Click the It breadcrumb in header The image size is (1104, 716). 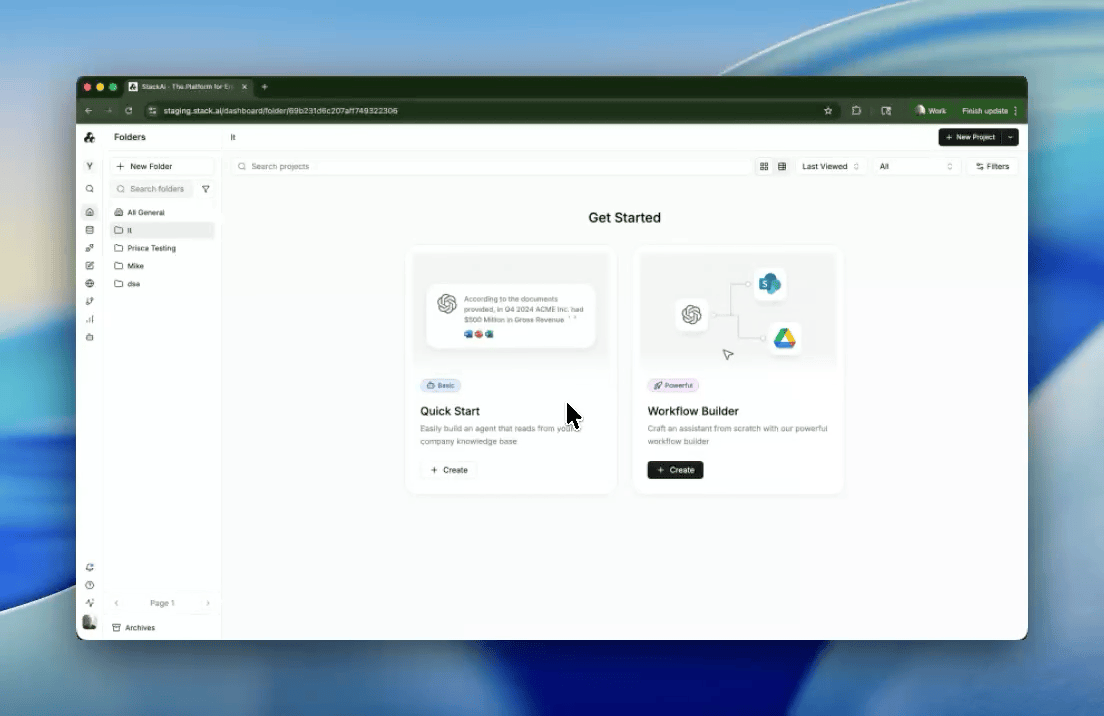pos(233,137)
